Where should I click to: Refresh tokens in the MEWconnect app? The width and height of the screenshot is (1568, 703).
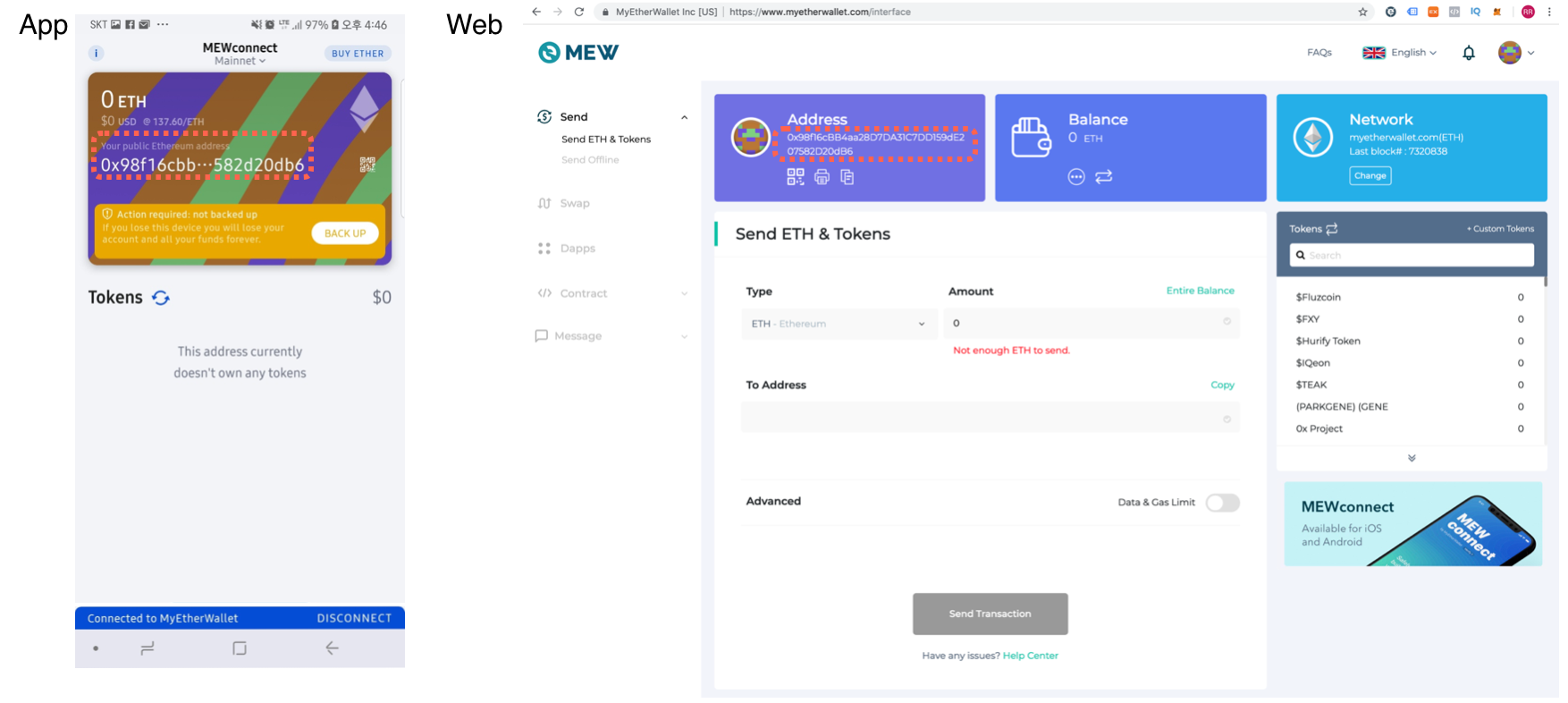(x=161, y=298)
